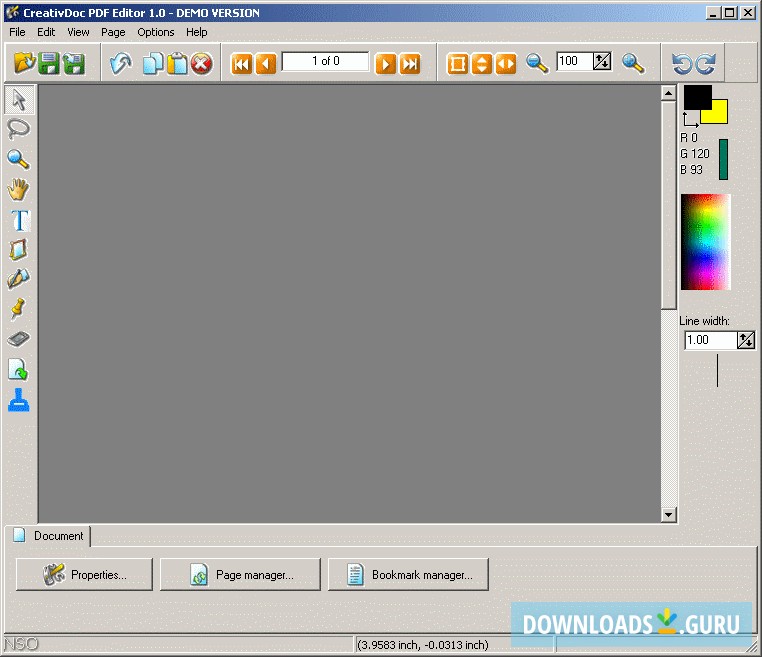Open the View menu

point(78,32)
